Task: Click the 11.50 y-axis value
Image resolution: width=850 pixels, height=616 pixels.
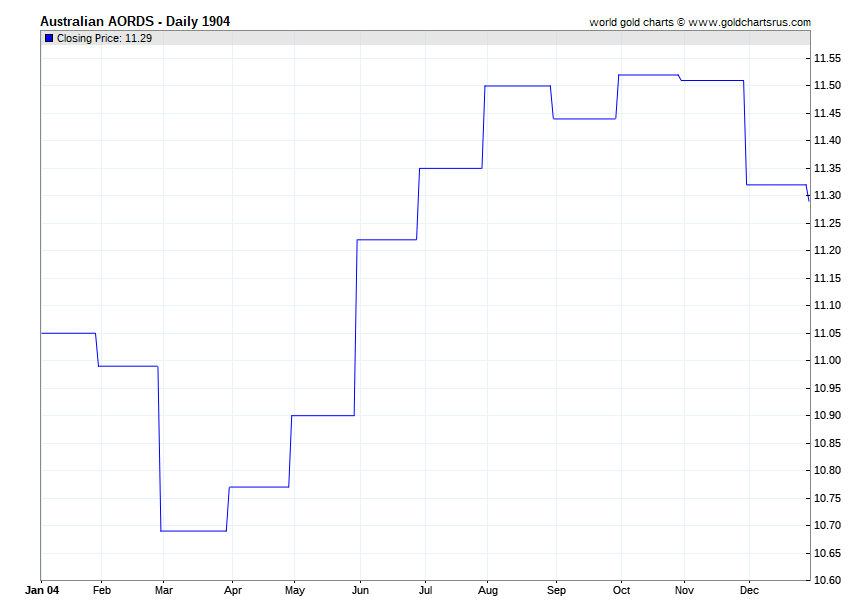Action: 827,86
